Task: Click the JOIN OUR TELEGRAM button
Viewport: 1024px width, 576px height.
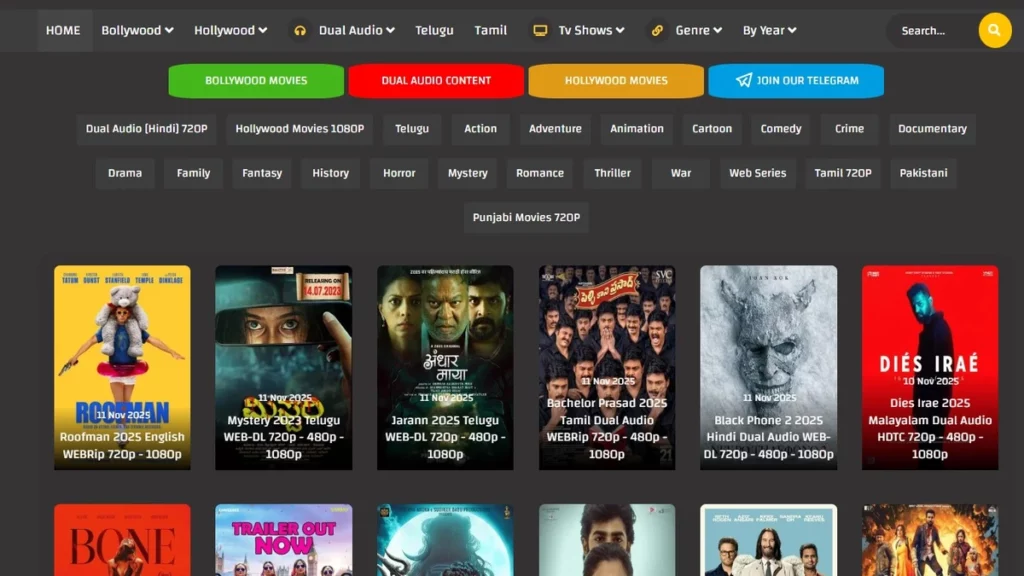Action: tap(796, 80)
